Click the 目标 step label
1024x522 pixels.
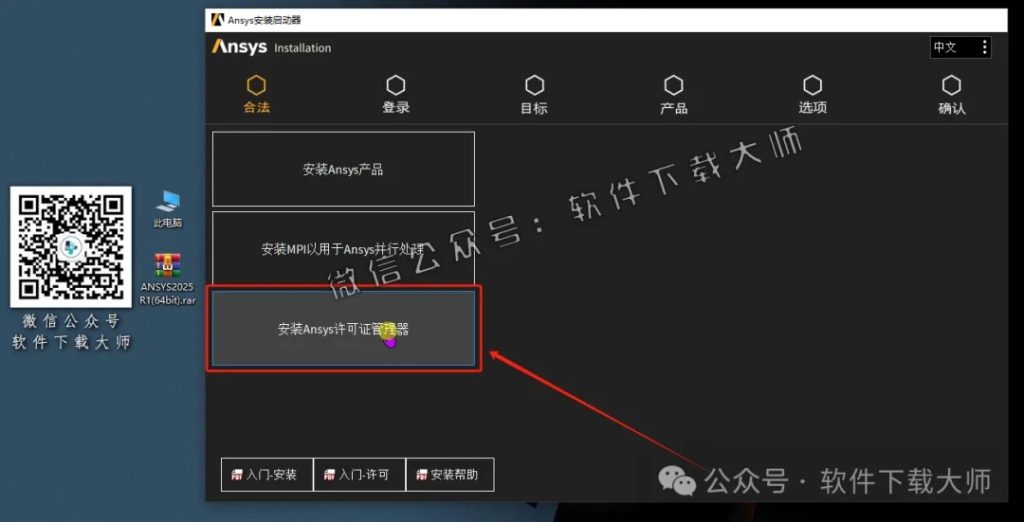coord(534,108)
